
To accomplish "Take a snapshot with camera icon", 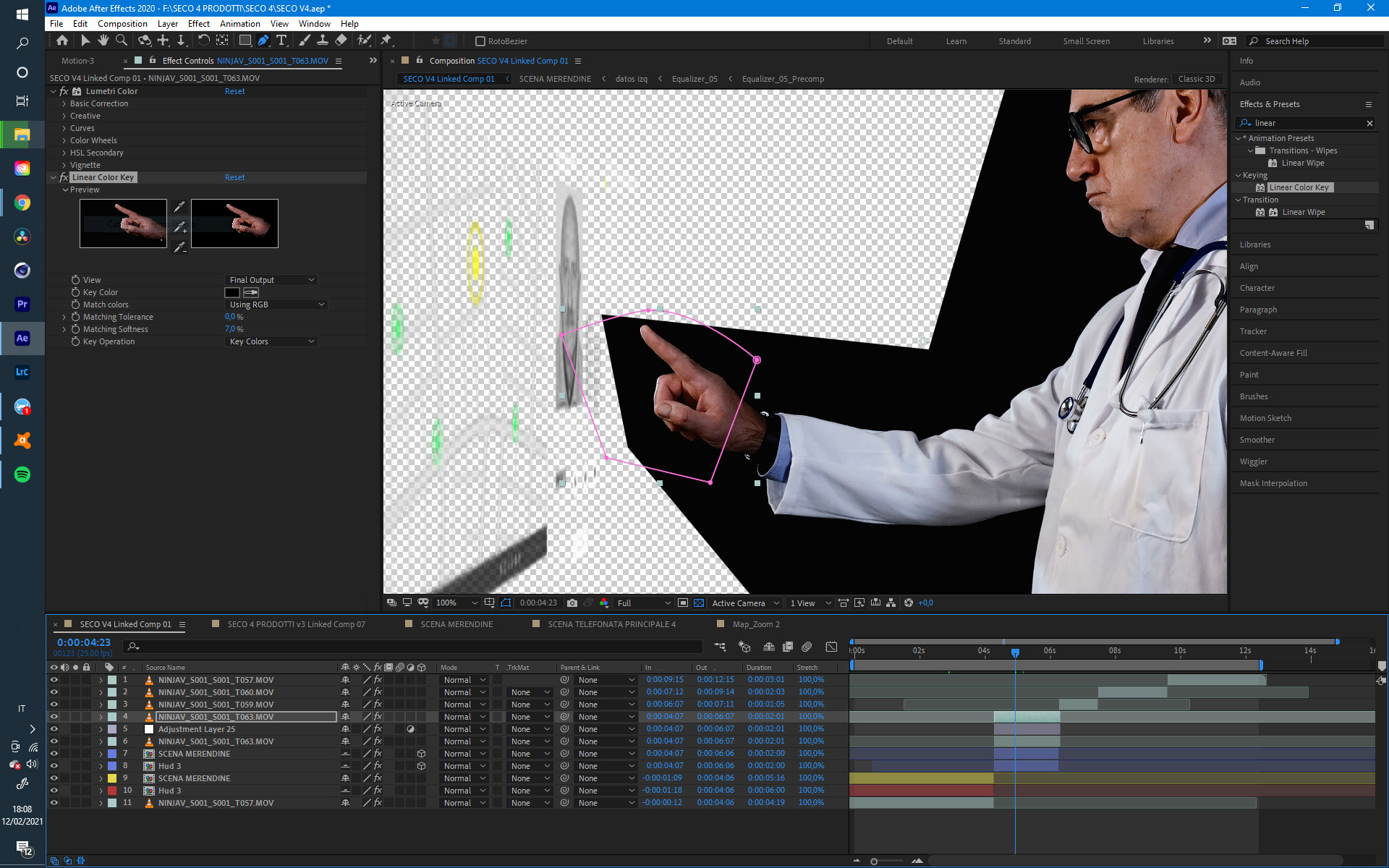I will point(572,603).
